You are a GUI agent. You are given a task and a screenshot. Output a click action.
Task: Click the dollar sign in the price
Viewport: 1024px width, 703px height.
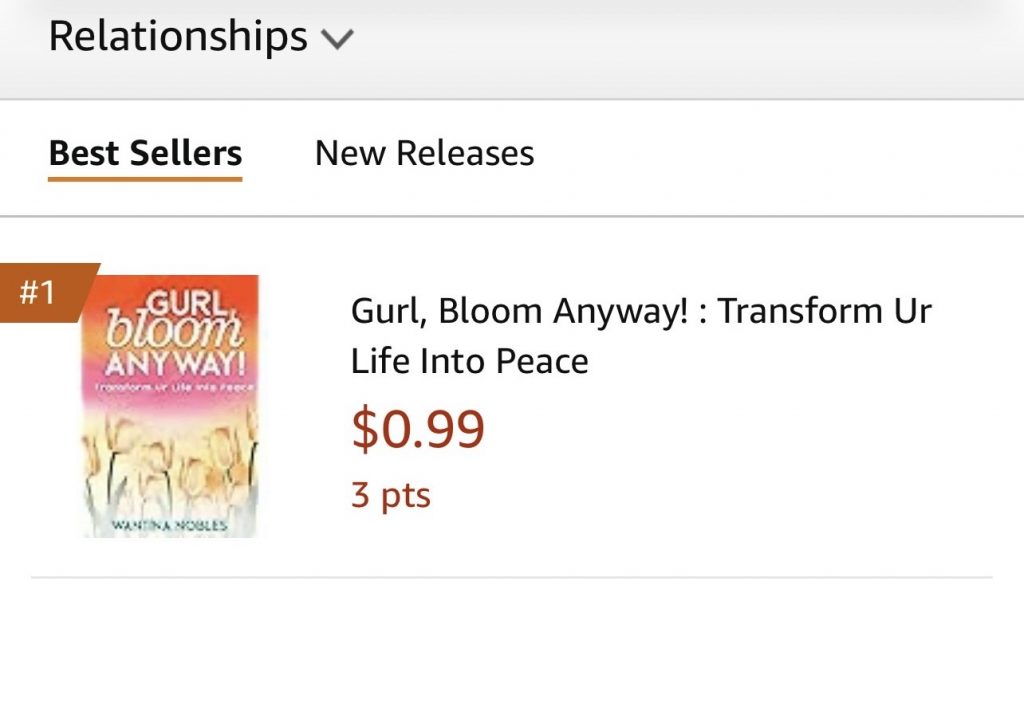click(363, 430)
